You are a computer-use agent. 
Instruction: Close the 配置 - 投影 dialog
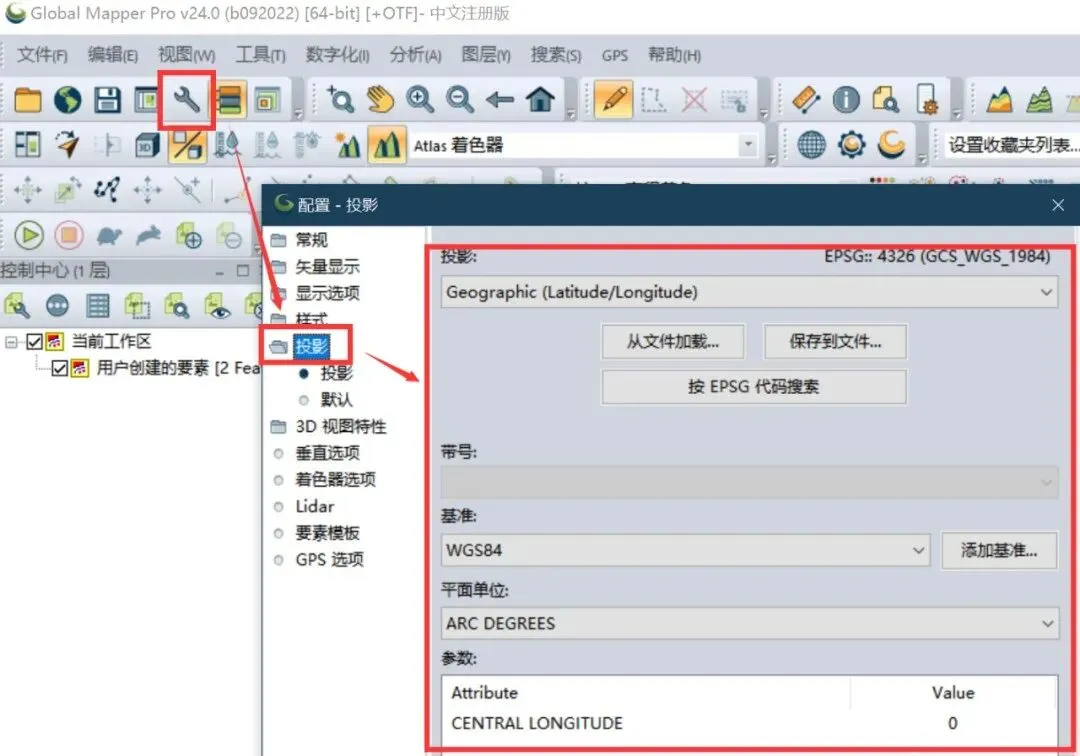click(1058, 205)
